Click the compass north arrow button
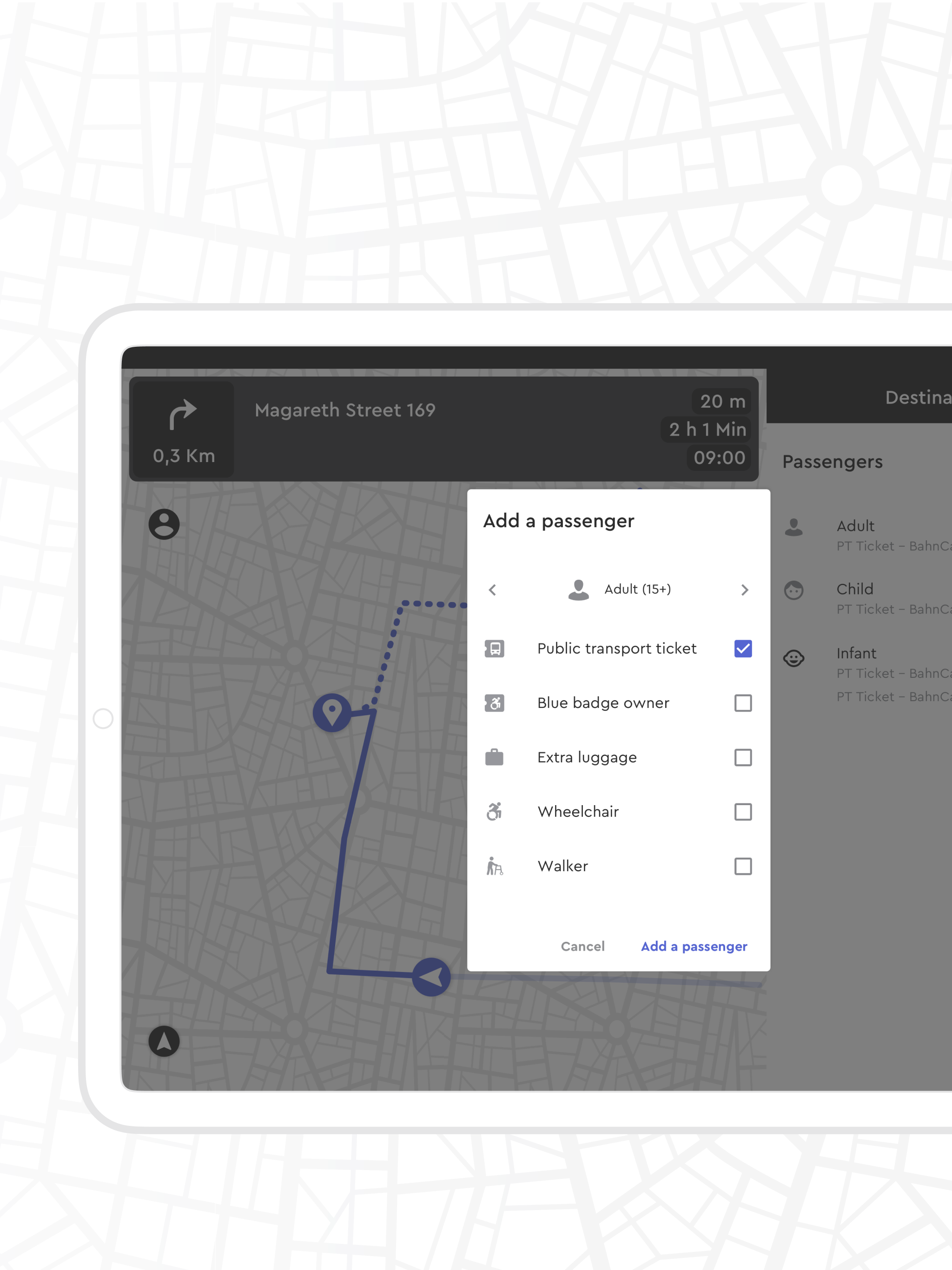952x1270 pixels. (164, 1041)
